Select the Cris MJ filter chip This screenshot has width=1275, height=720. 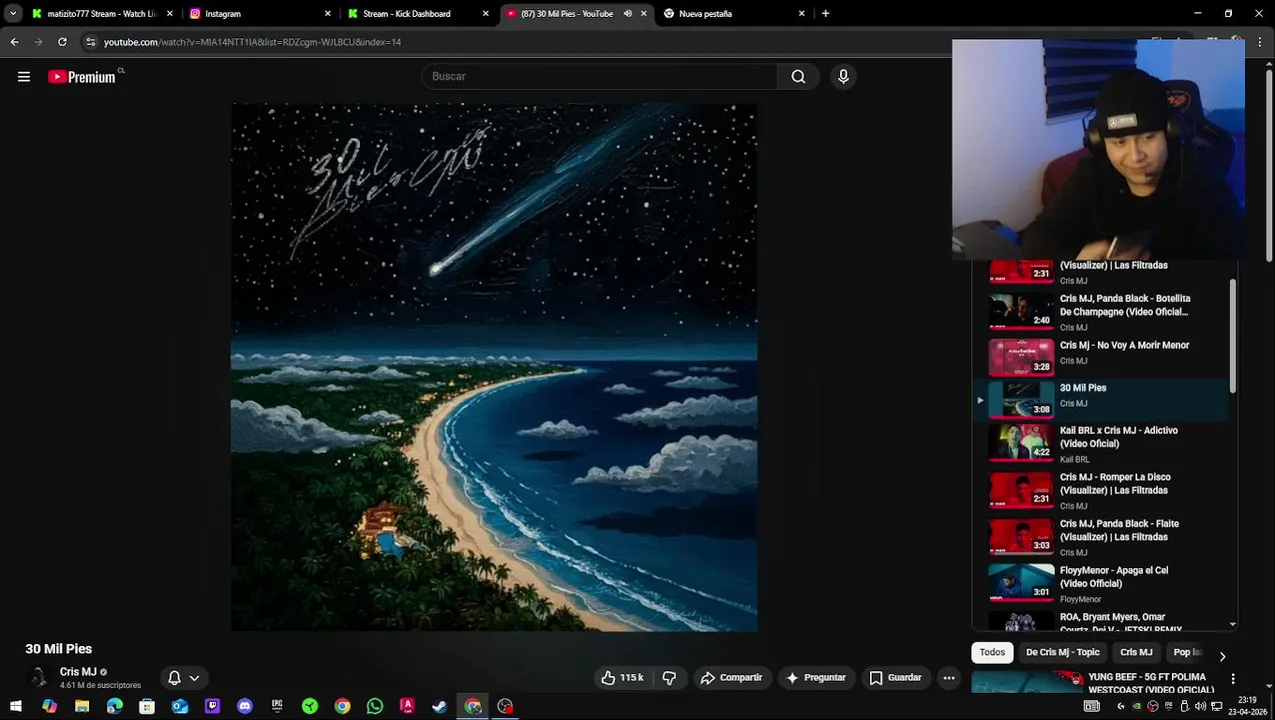(1136, 652)
